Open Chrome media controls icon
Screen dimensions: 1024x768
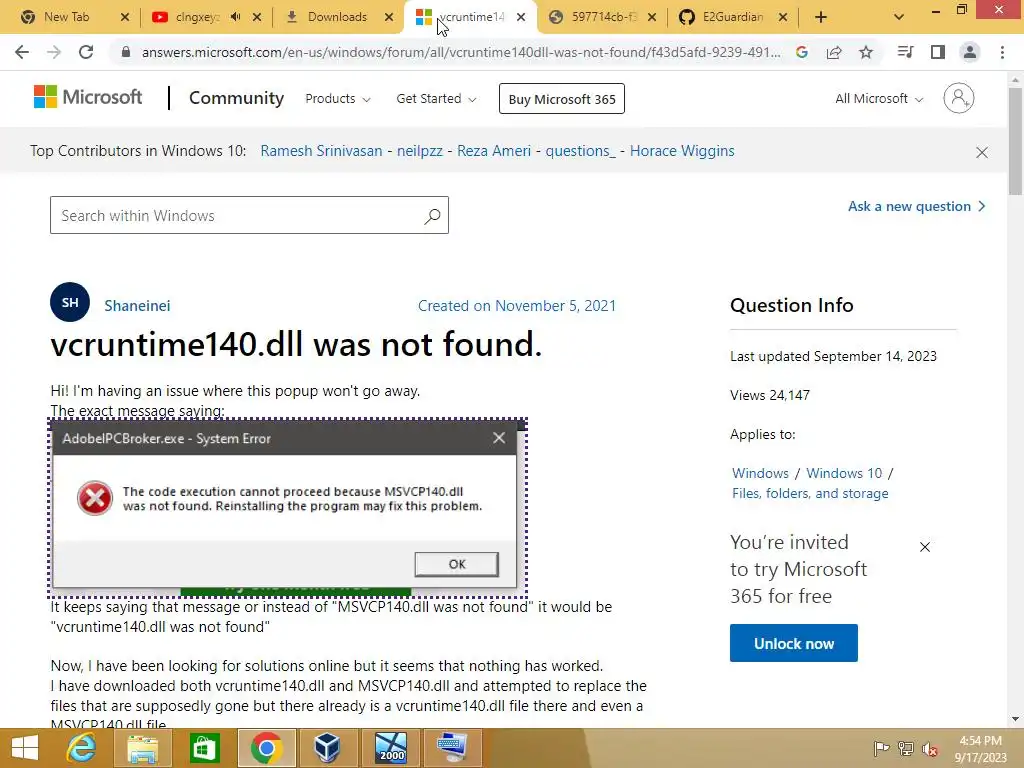905,52
